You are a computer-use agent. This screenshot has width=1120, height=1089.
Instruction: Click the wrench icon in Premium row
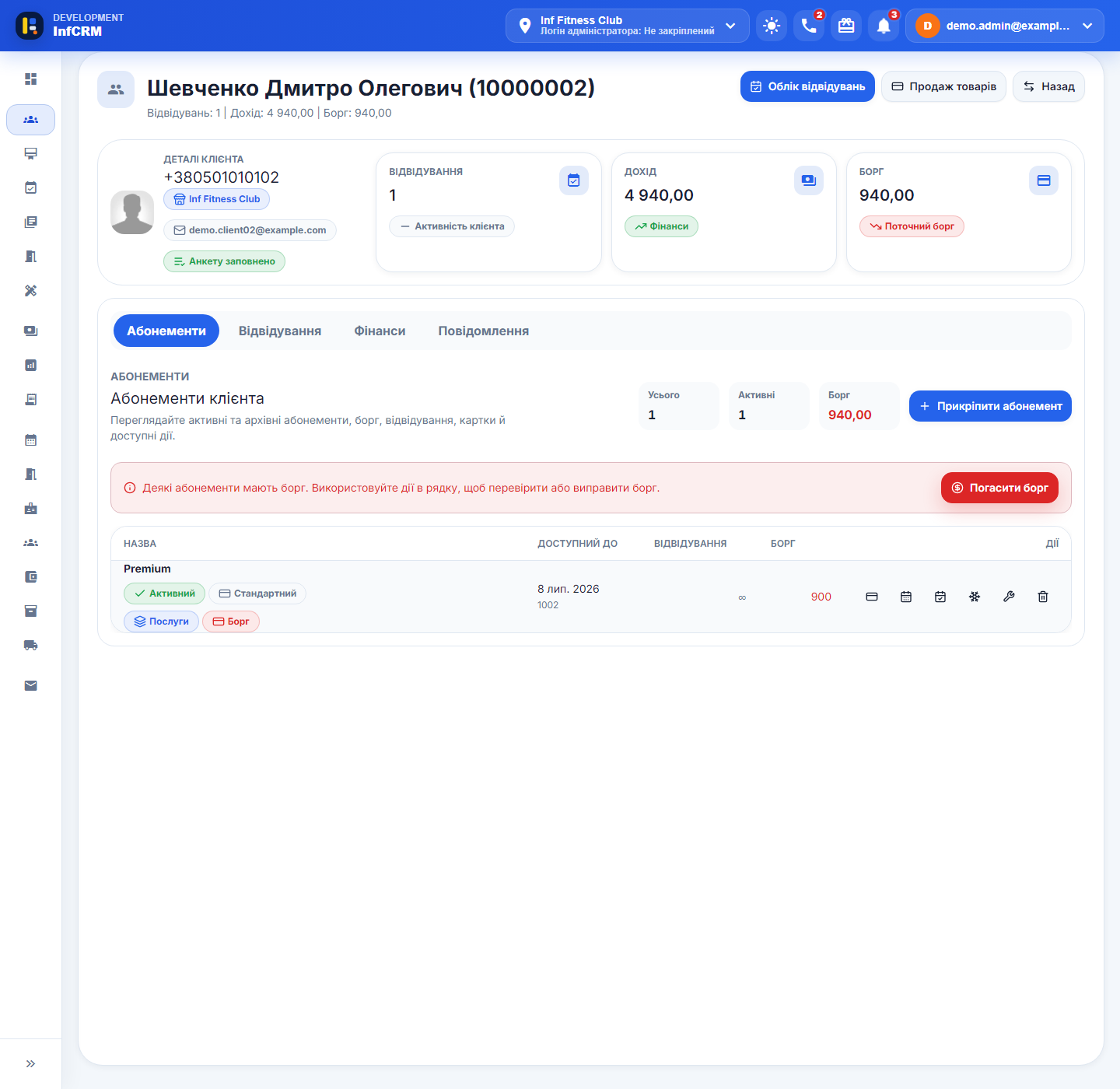(1009, 597)
